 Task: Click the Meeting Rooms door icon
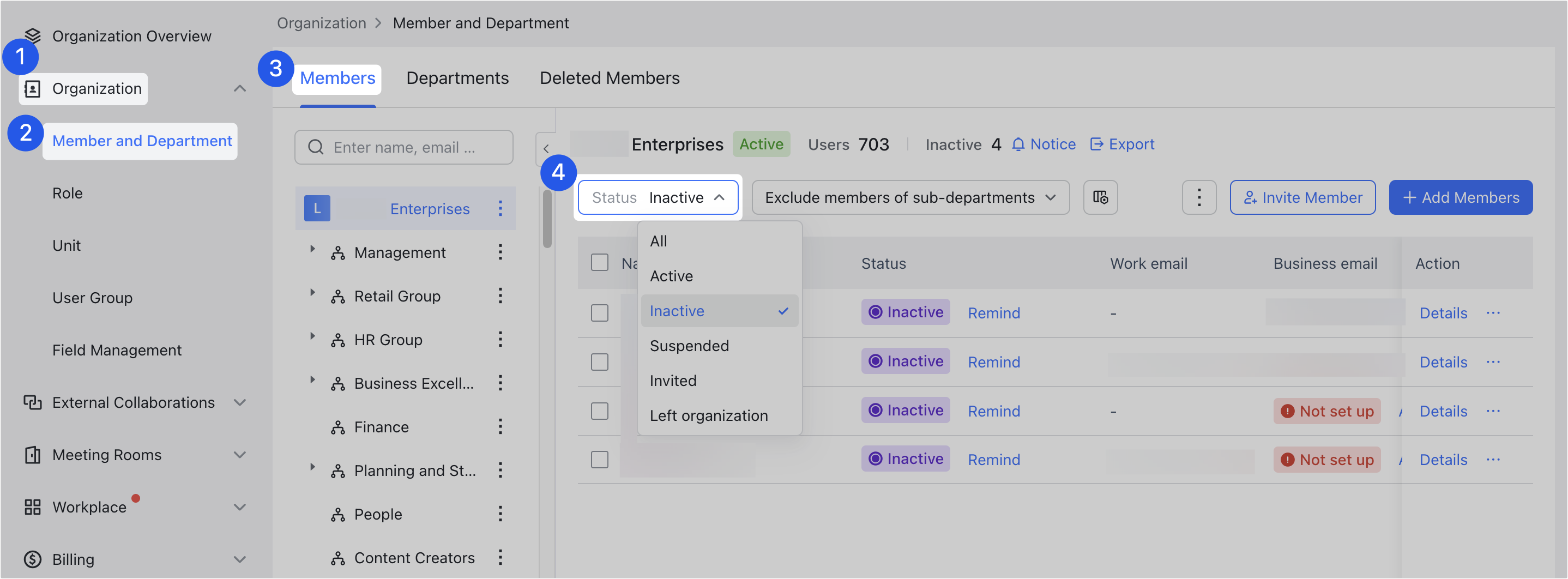click(32, 455)
